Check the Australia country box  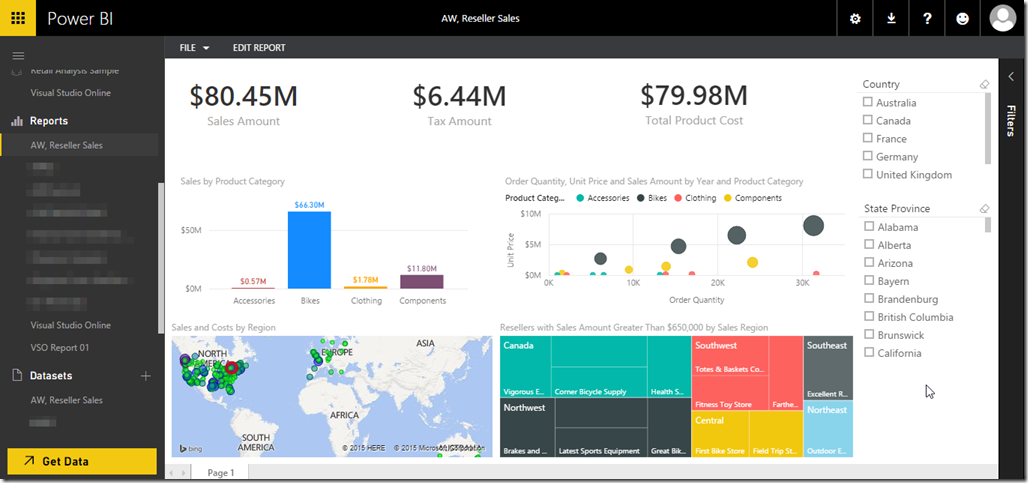[868, 102]
